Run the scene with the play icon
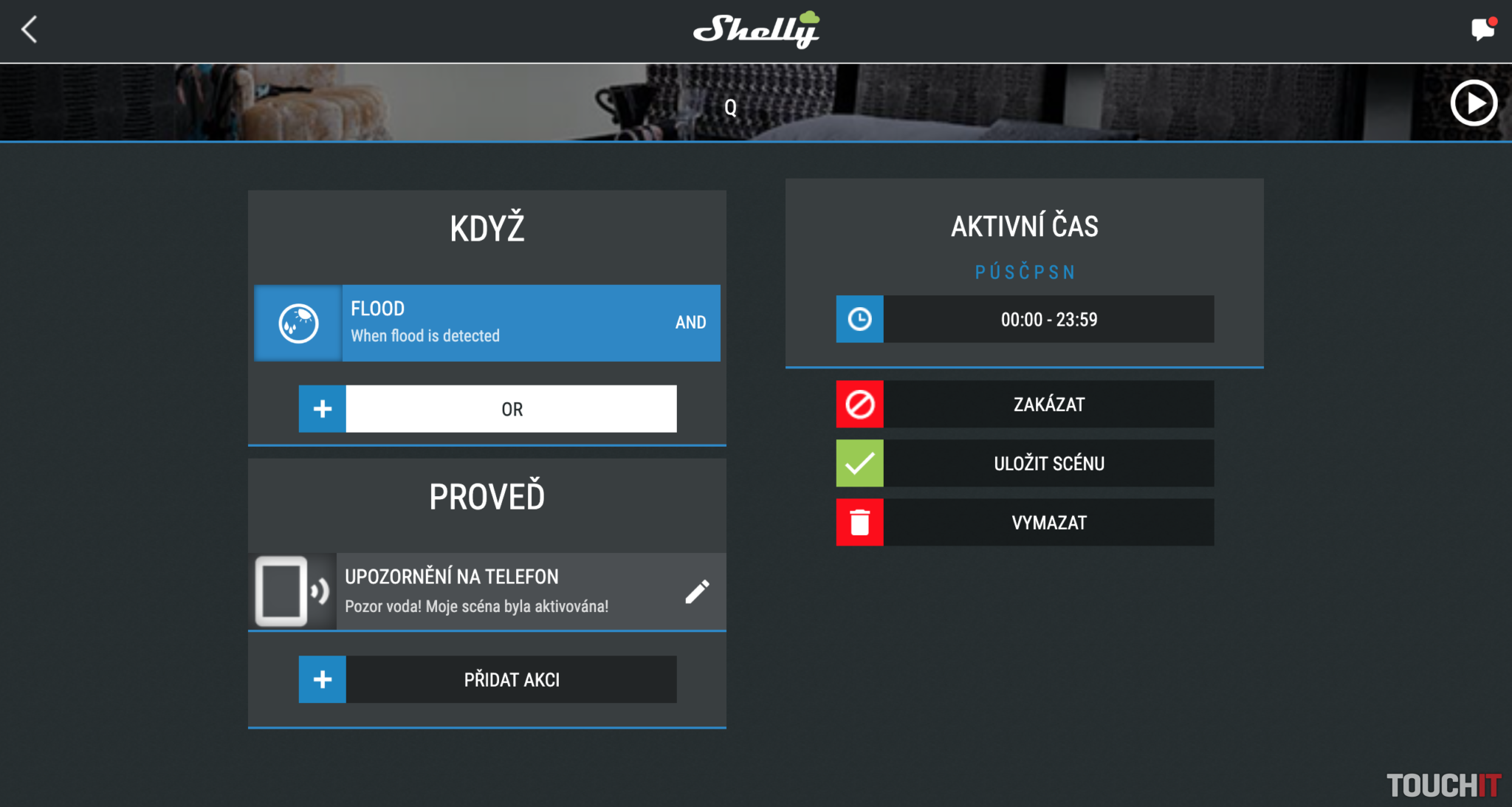This screenshot has width=1512, height=807. coord(1474,103)
